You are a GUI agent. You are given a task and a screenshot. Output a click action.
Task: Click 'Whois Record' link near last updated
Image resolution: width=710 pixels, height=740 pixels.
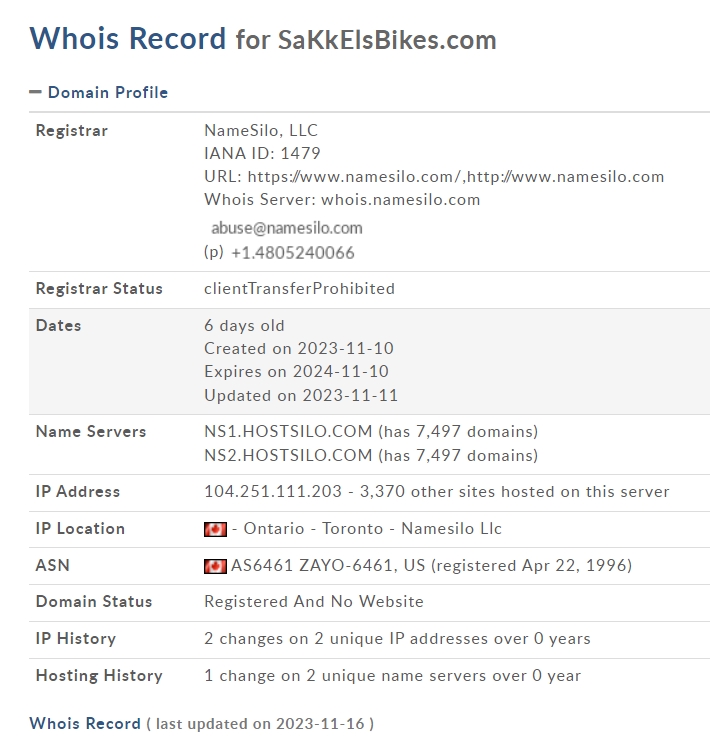coord(85,723)
